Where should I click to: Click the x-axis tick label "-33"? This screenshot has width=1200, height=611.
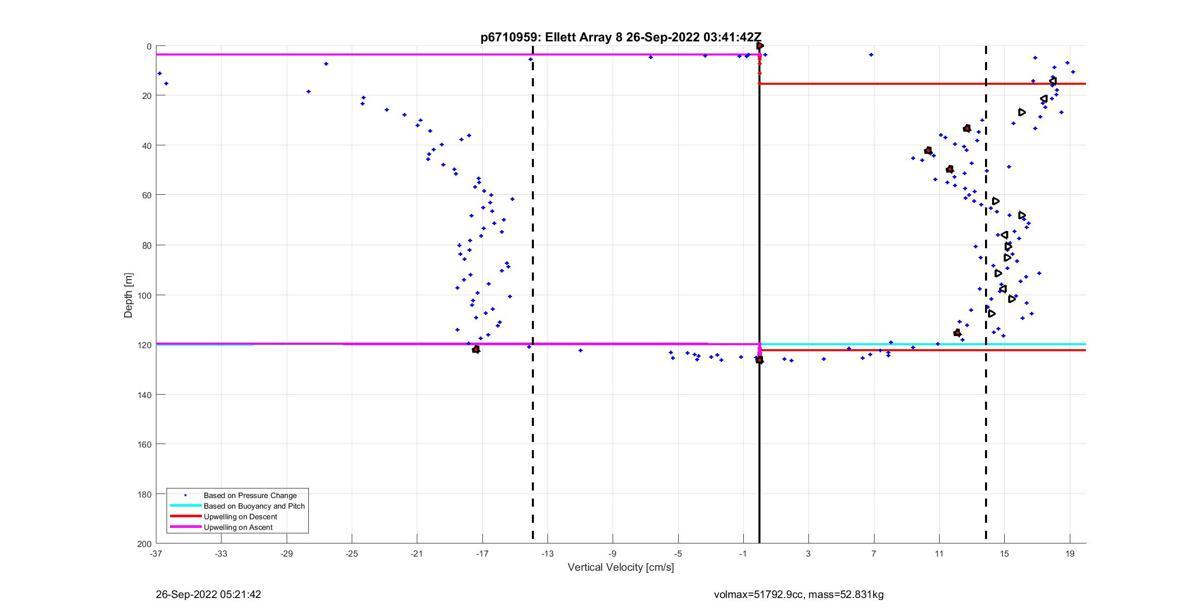pyautogui.click(x=221, y=553)
